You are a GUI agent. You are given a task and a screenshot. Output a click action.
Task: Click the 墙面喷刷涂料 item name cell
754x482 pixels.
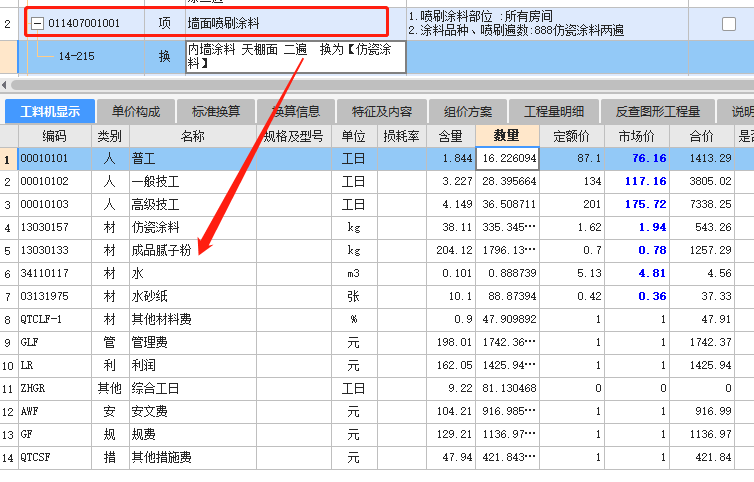(295, 23)
